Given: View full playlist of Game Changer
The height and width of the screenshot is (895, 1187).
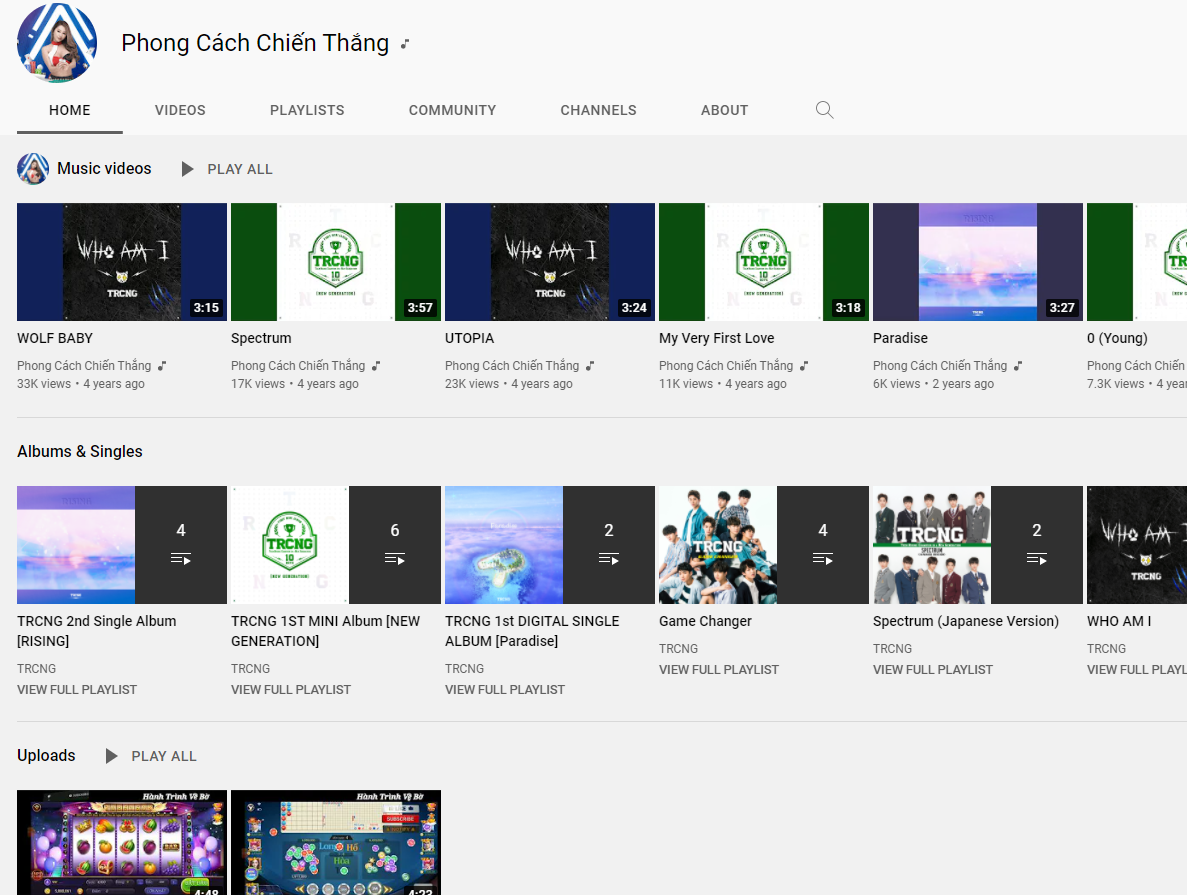Looking at the screenshot, I should [x=718, y=670].
